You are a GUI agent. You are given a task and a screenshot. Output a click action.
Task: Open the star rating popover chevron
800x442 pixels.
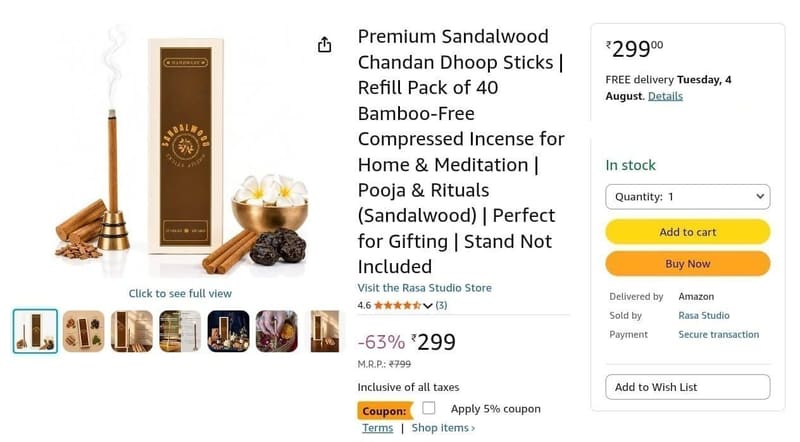click(x=428, y=306)
